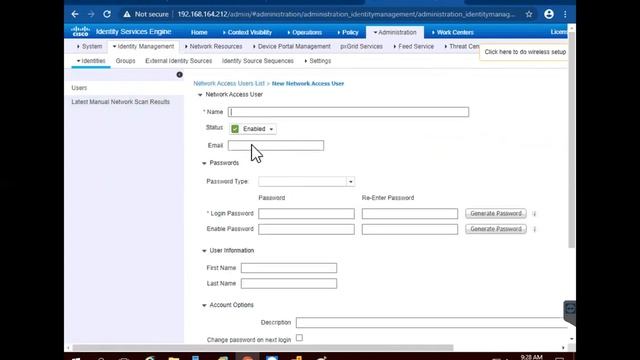Click the horizontal scrollbar thumb
Image resolution: width=640 pixels, height=360 pixels.
263,348
